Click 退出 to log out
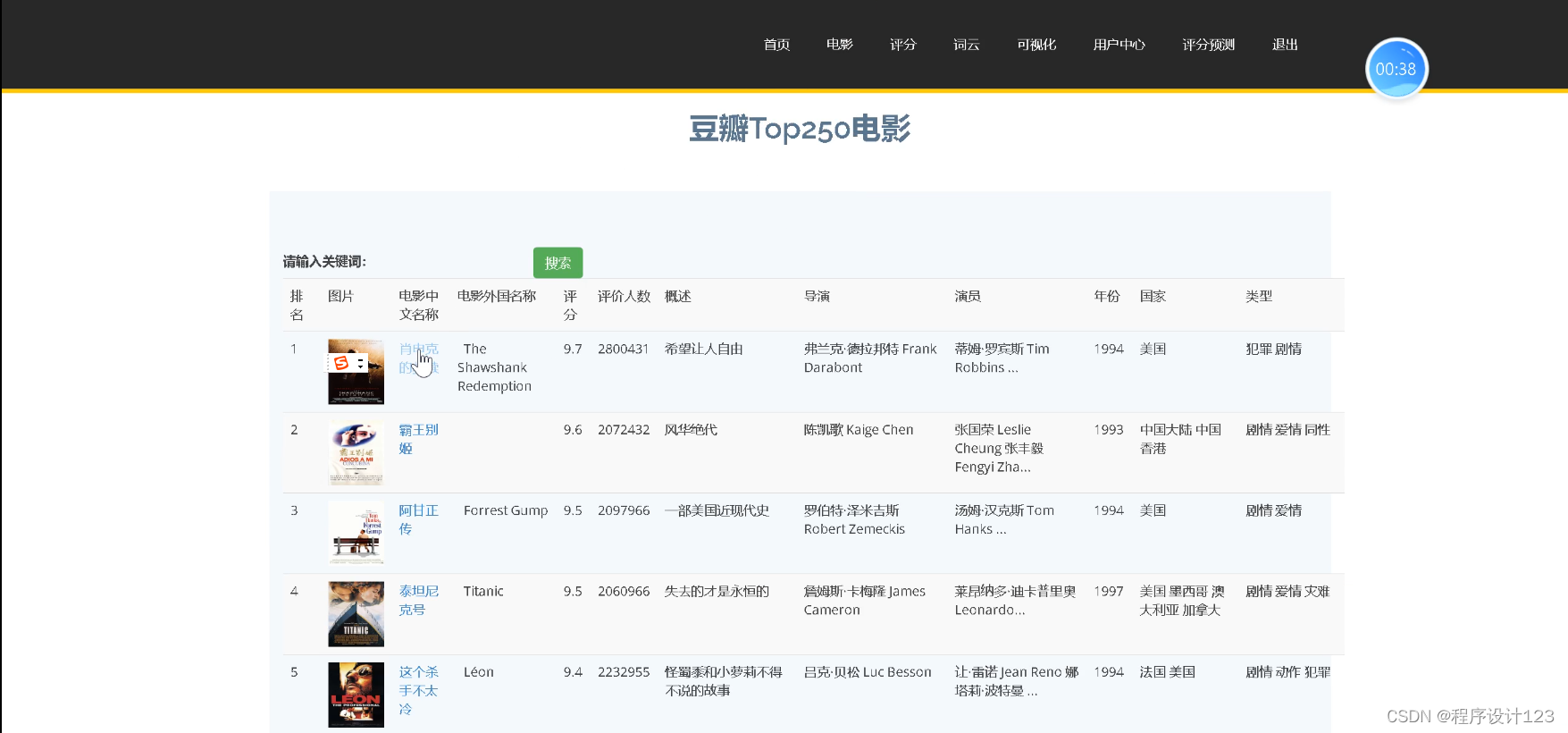Viewport: 1568px width, 733px height. pyautogui.click(x=1285, y=45)
